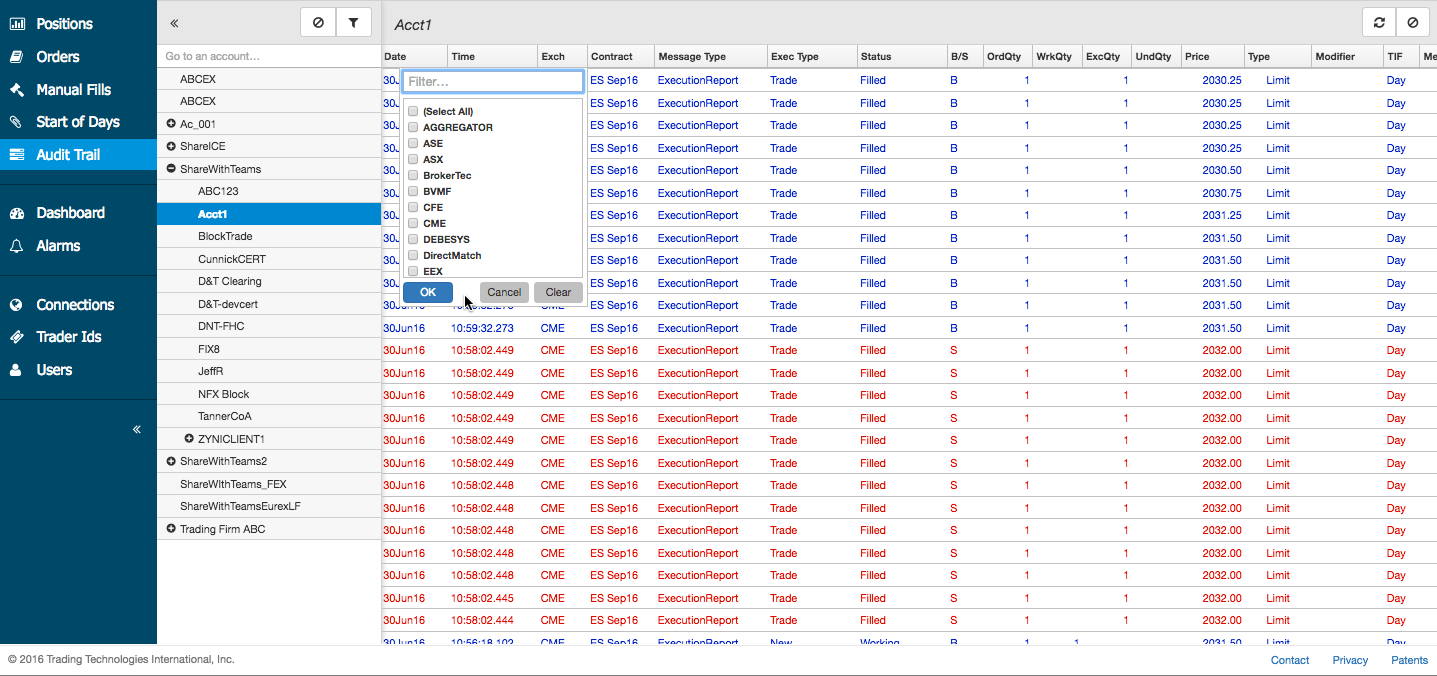Screen dimensions: 1437x676
Task: Focus the Filter search text box
Action: (492, 82)
